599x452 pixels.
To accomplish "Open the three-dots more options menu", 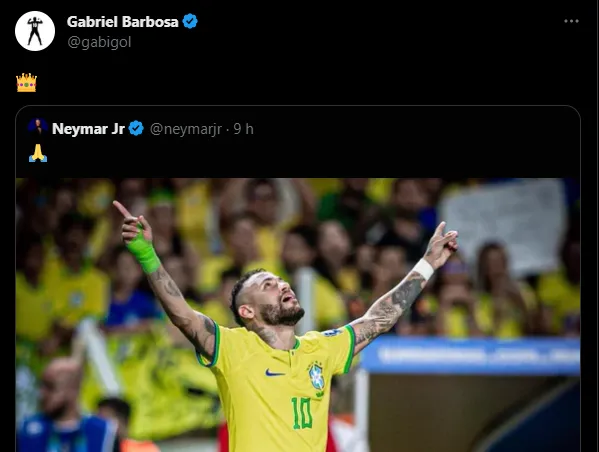I will [x=571, y=21].
